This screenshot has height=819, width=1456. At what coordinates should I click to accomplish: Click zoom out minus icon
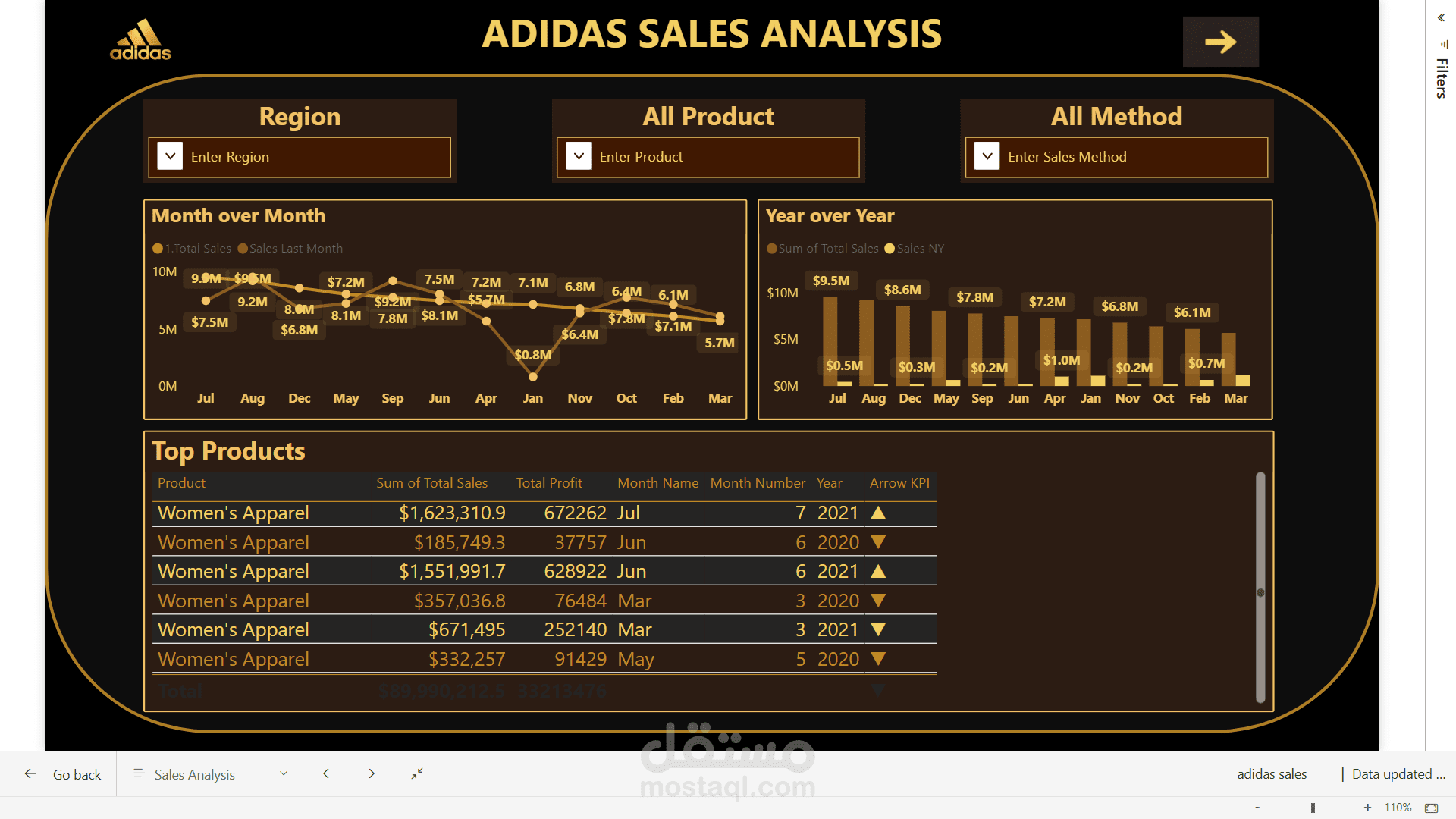point(1257,808)
